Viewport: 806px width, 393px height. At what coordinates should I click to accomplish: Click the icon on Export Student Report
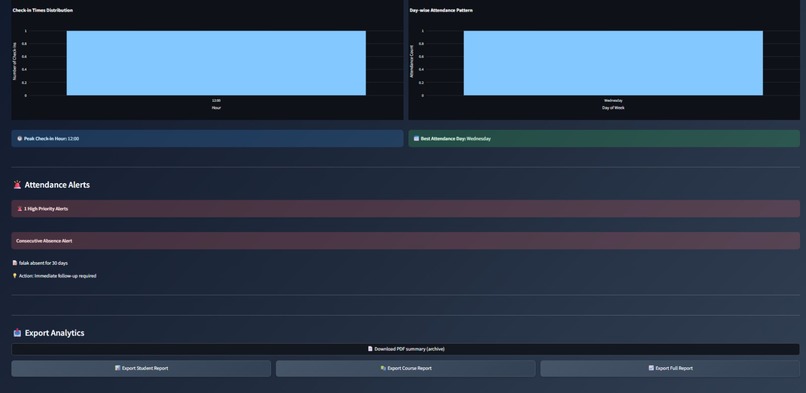tap(118, 368)
